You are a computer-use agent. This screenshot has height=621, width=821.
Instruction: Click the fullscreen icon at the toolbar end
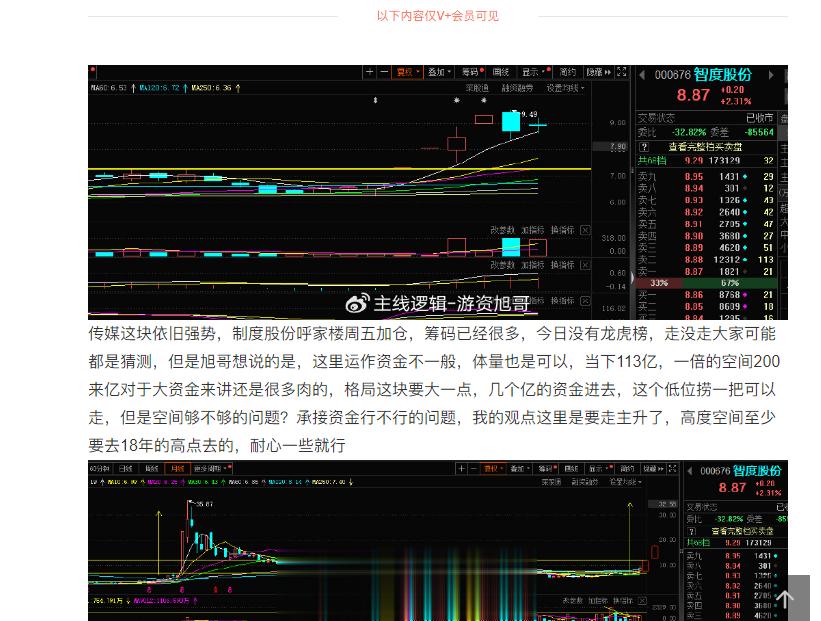coord(623,72)
